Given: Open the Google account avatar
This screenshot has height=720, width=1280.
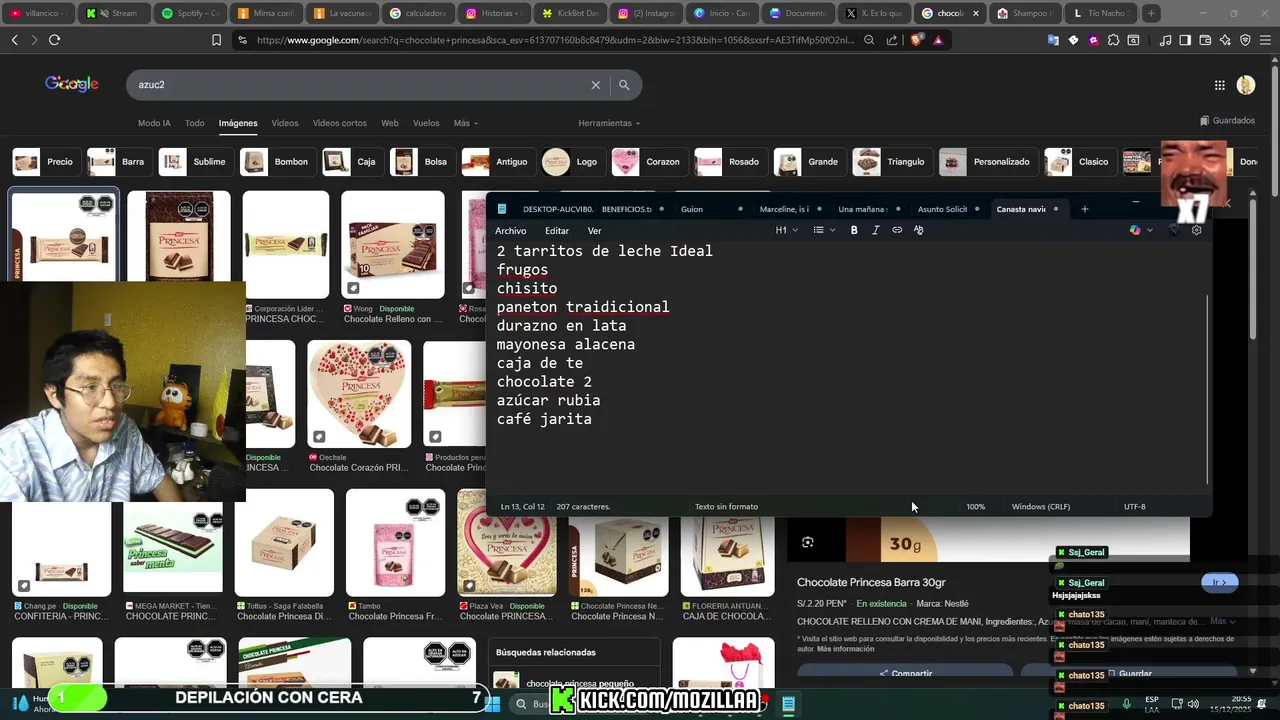Looking at the screenshot, I should pos(1246,85).
